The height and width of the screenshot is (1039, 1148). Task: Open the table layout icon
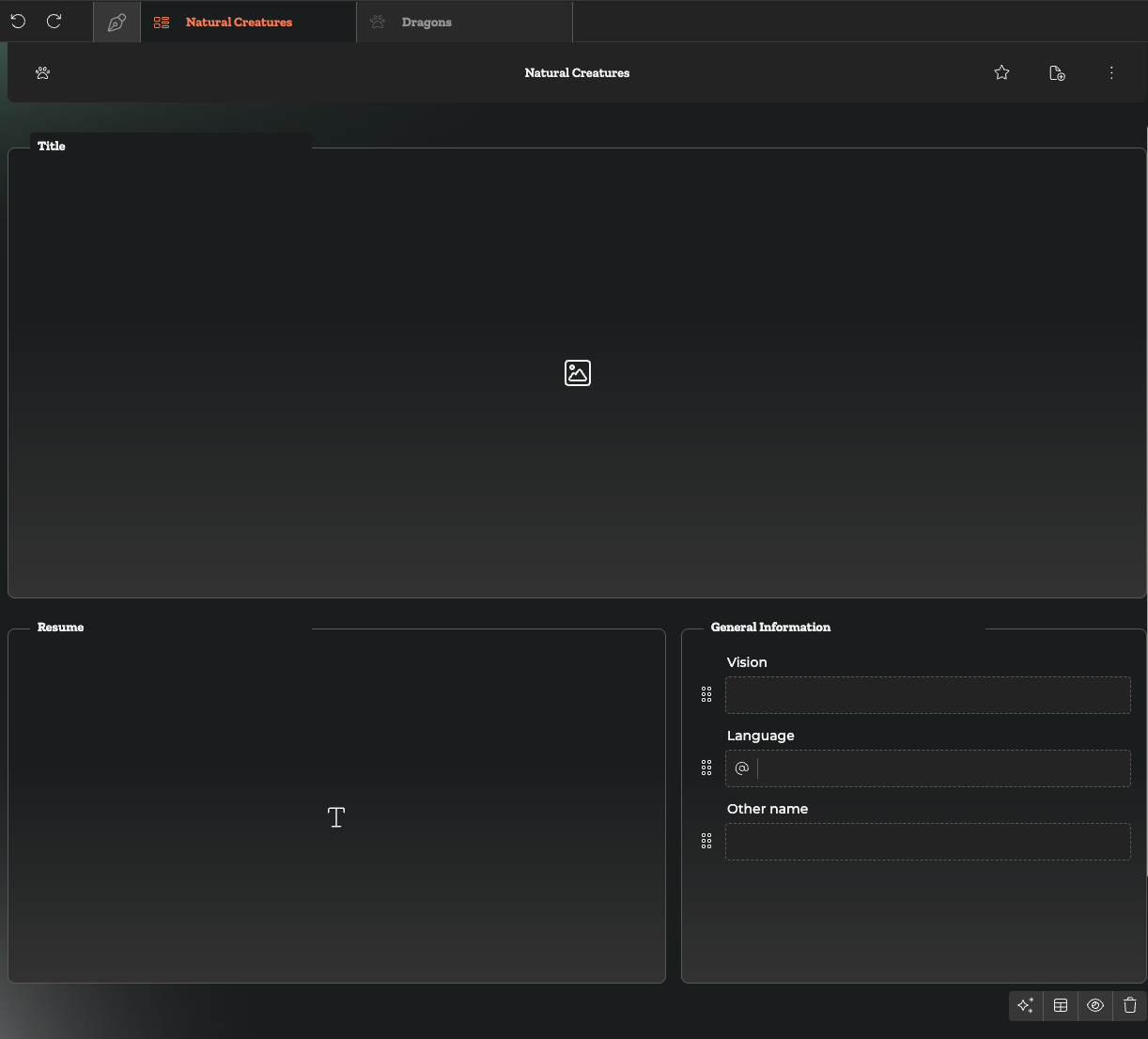[x=1061, y=1005]
